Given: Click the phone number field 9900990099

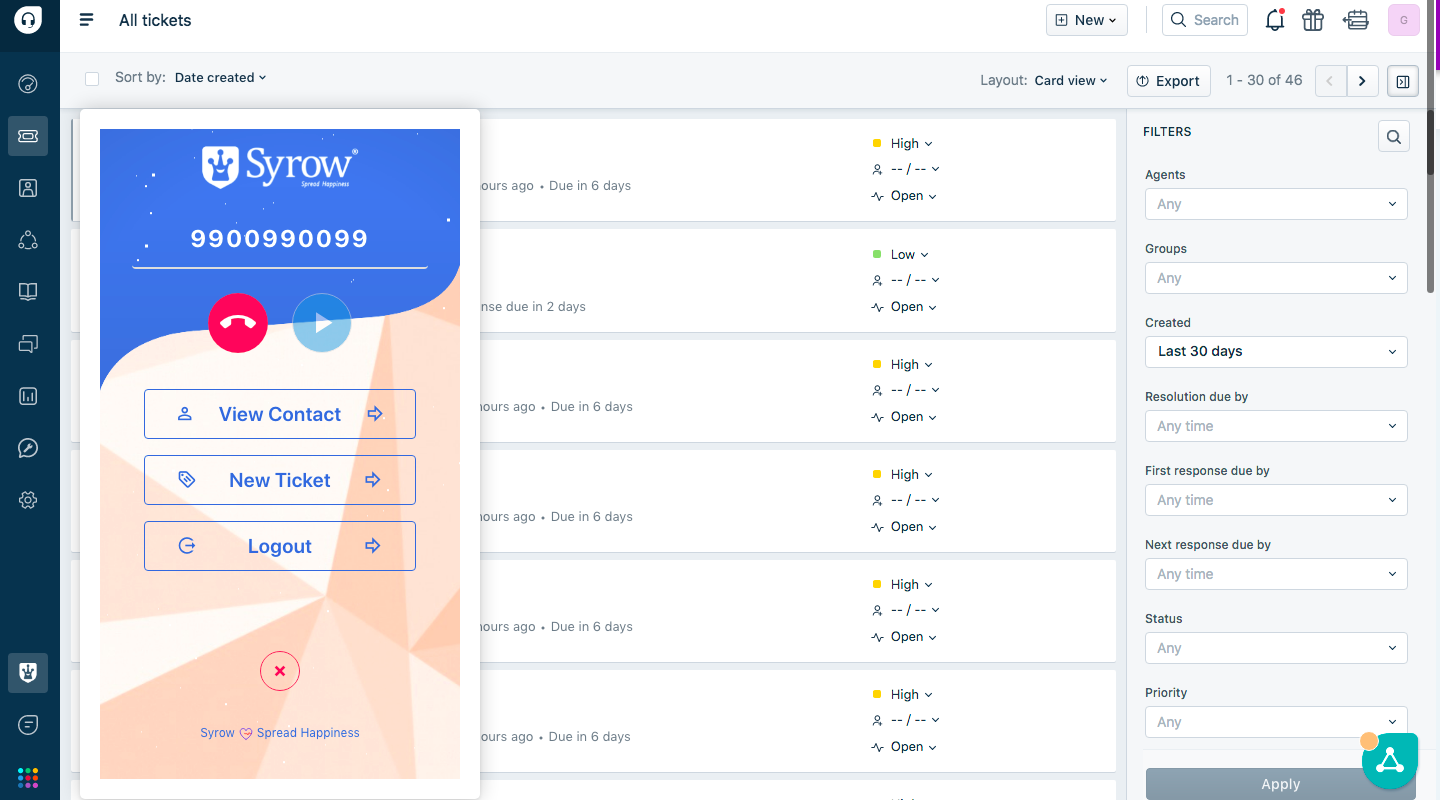Looking at the screenshot, I should [x=280, y=239].
